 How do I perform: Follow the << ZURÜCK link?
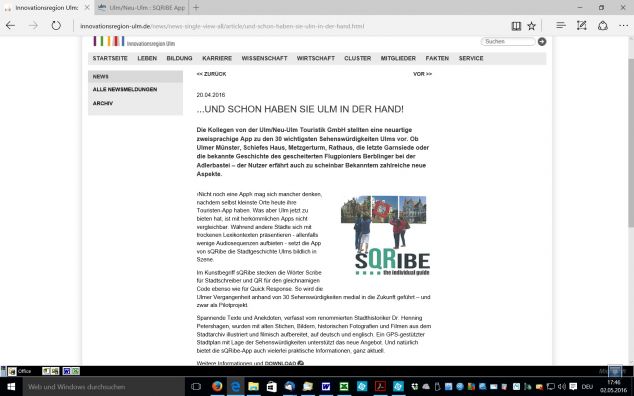[211, 74]
